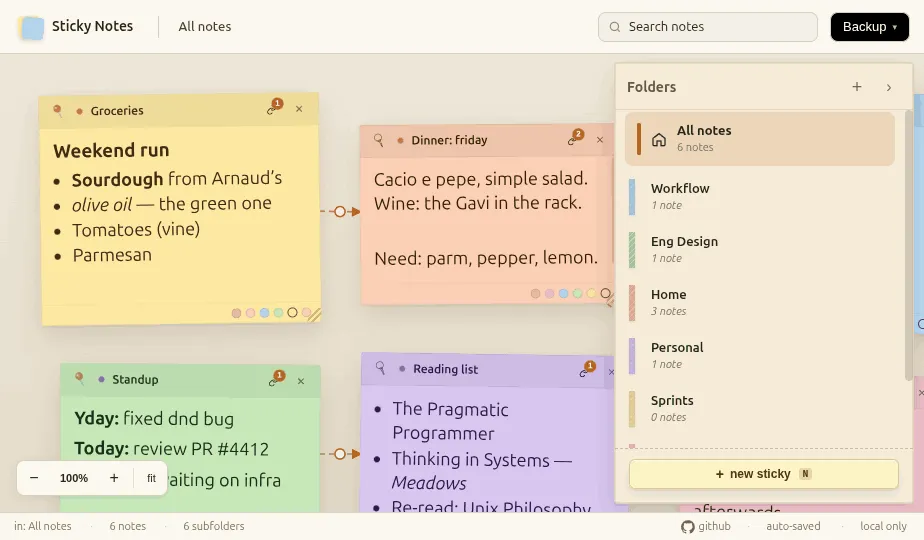The height and width of the screenshot is (540, 924).
Task: Click the "in: All notes" status entry
Action: 42,526
